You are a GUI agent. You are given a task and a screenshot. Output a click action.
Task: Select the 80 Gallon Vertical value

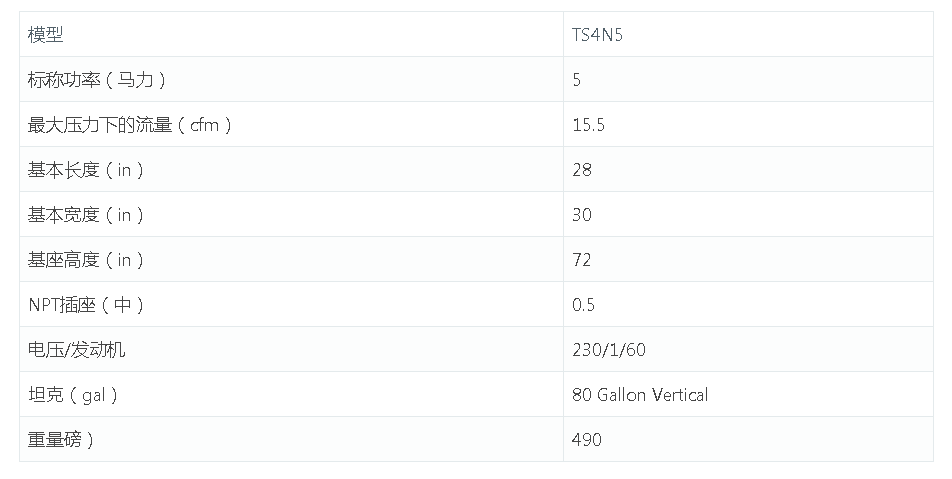tap(640, 394)
